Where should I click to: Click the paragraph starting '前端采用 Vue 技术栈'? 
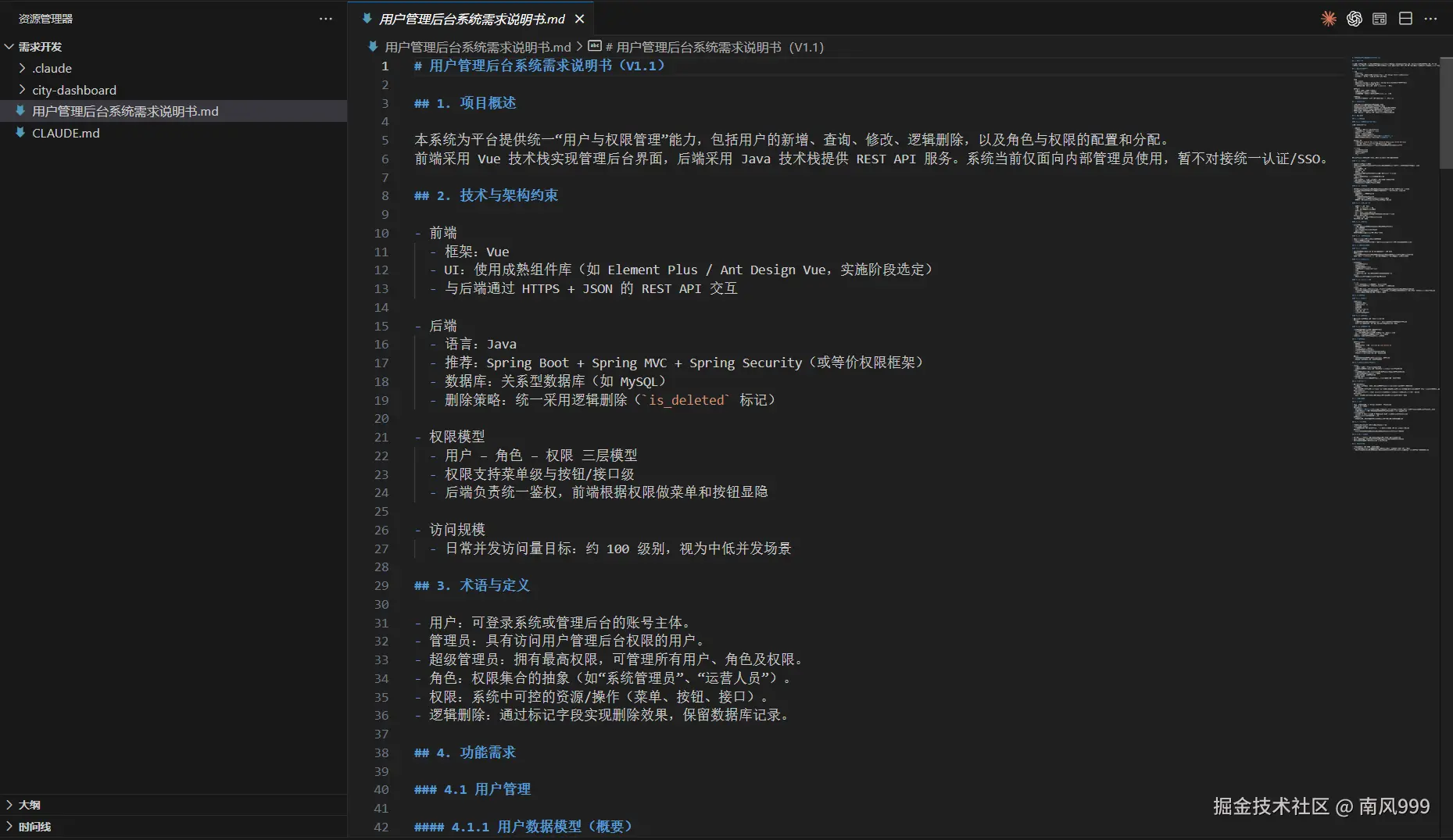(x=872, y=159)
